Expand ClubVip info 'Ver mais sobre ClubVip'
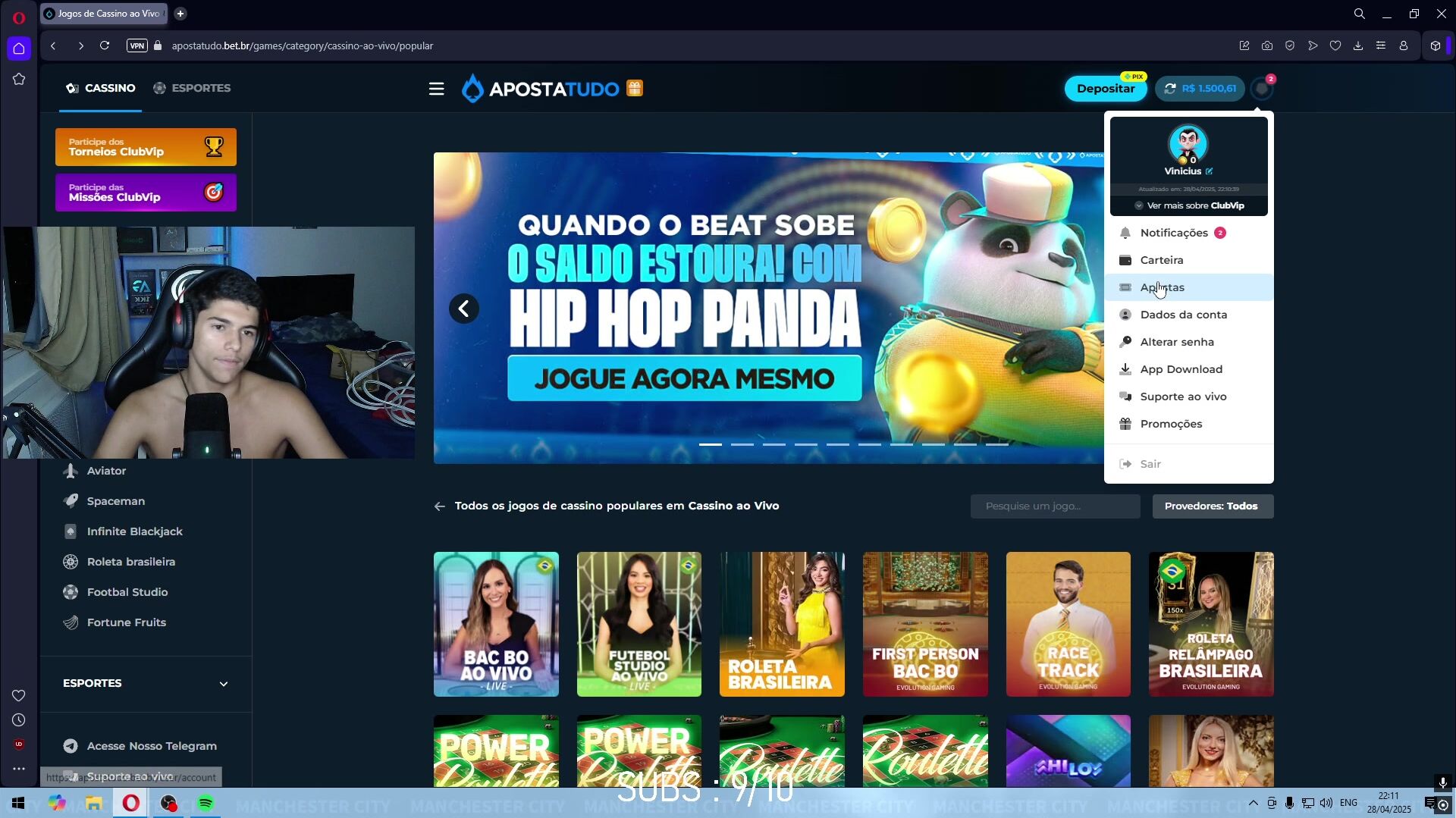 point(1189,205)
